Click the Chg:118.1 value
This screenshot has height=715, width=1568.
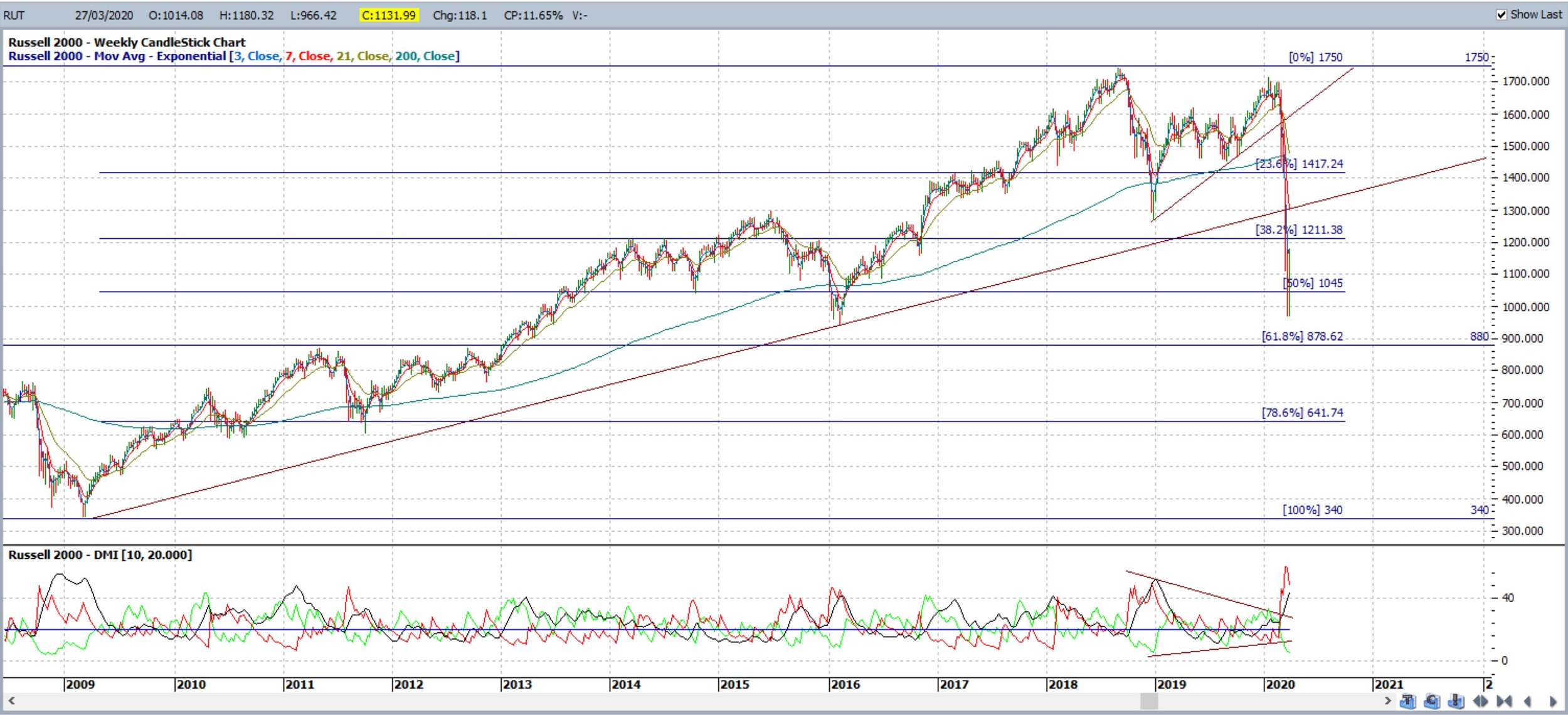coord(460,15)
